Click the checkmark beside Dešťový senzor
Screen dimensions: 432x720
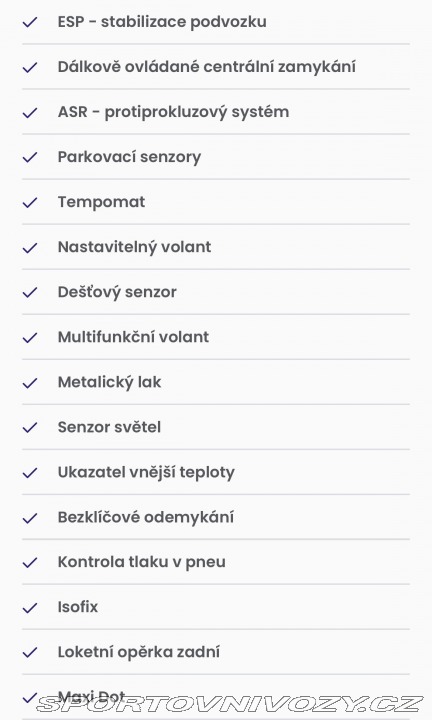(30, 292)
